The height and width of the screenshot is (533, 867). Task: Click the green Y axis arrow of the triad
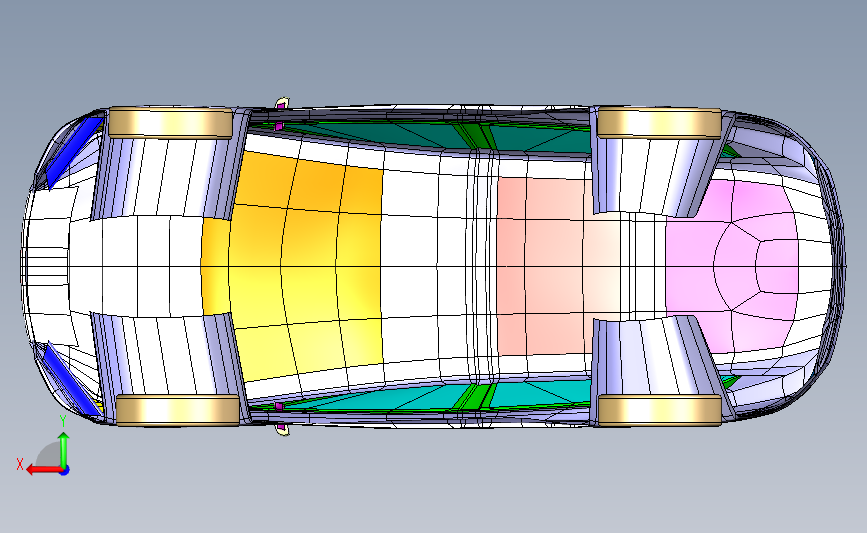click(64, 451)
